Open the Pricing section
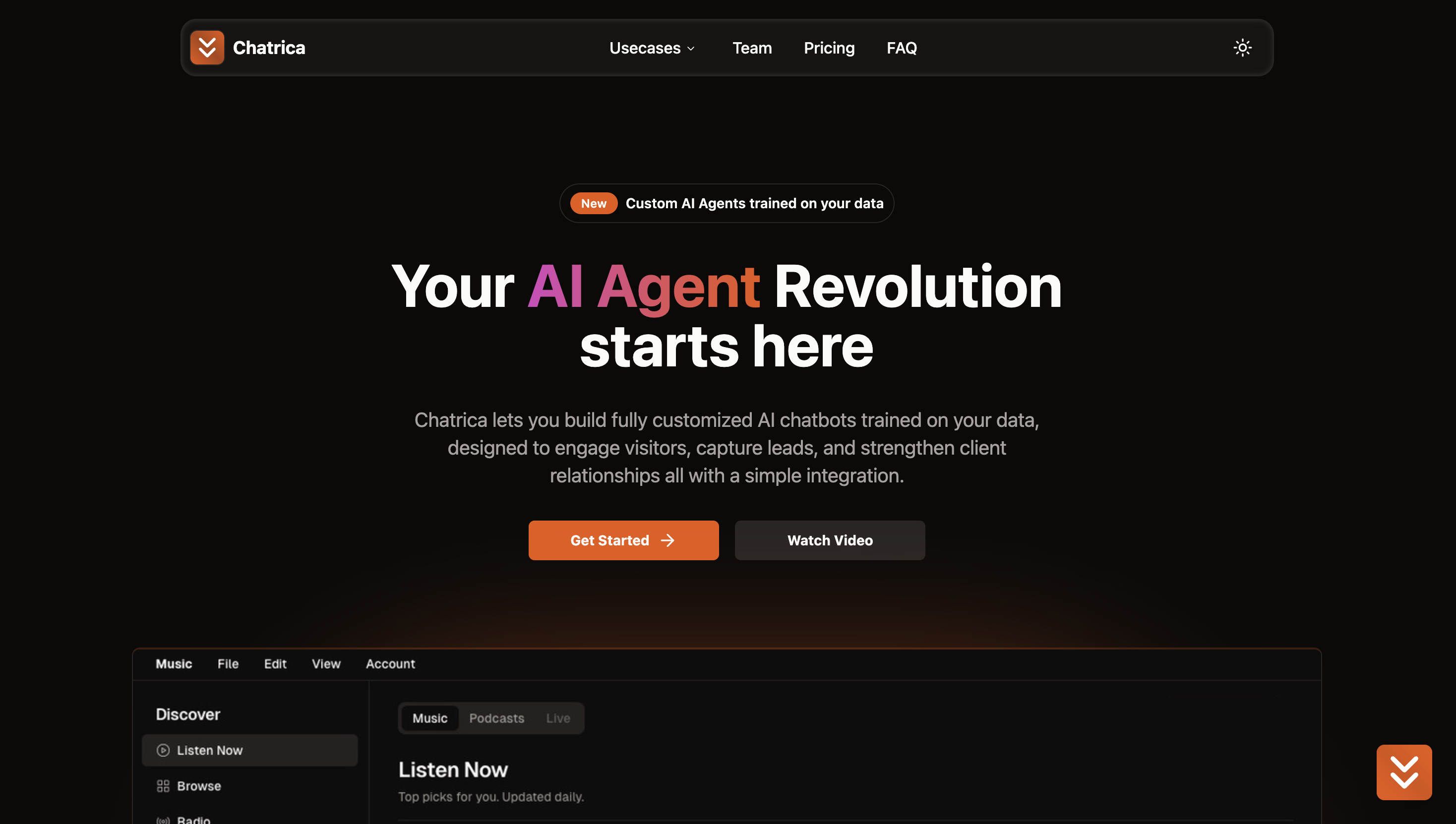This screenshot has height=824, width=1456. coord(829,48)
